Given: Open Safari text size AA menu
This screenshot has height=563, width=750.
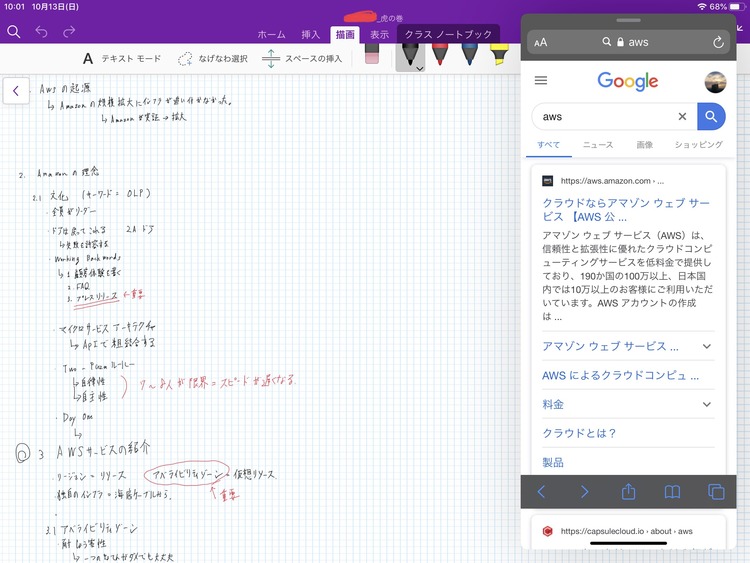Looking at the screenshot, I should coord(540,43).
